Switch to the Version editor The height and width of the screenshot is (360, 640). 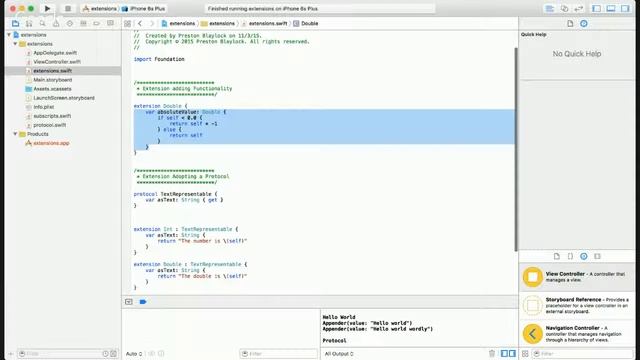pyautogui.click(x=579, y=9)
